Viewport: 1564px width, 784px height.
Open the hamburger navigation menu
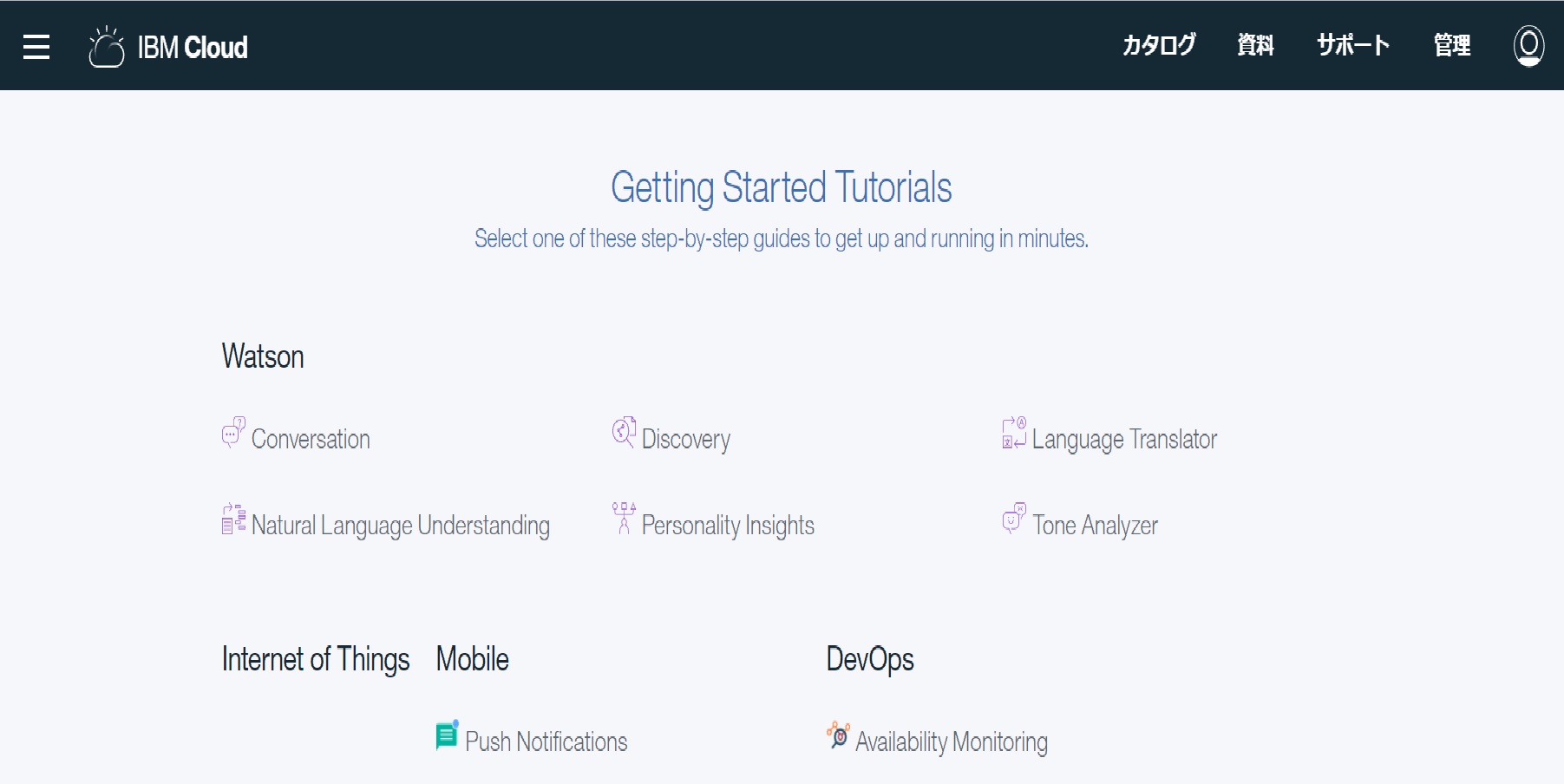(x=36, y=47)
